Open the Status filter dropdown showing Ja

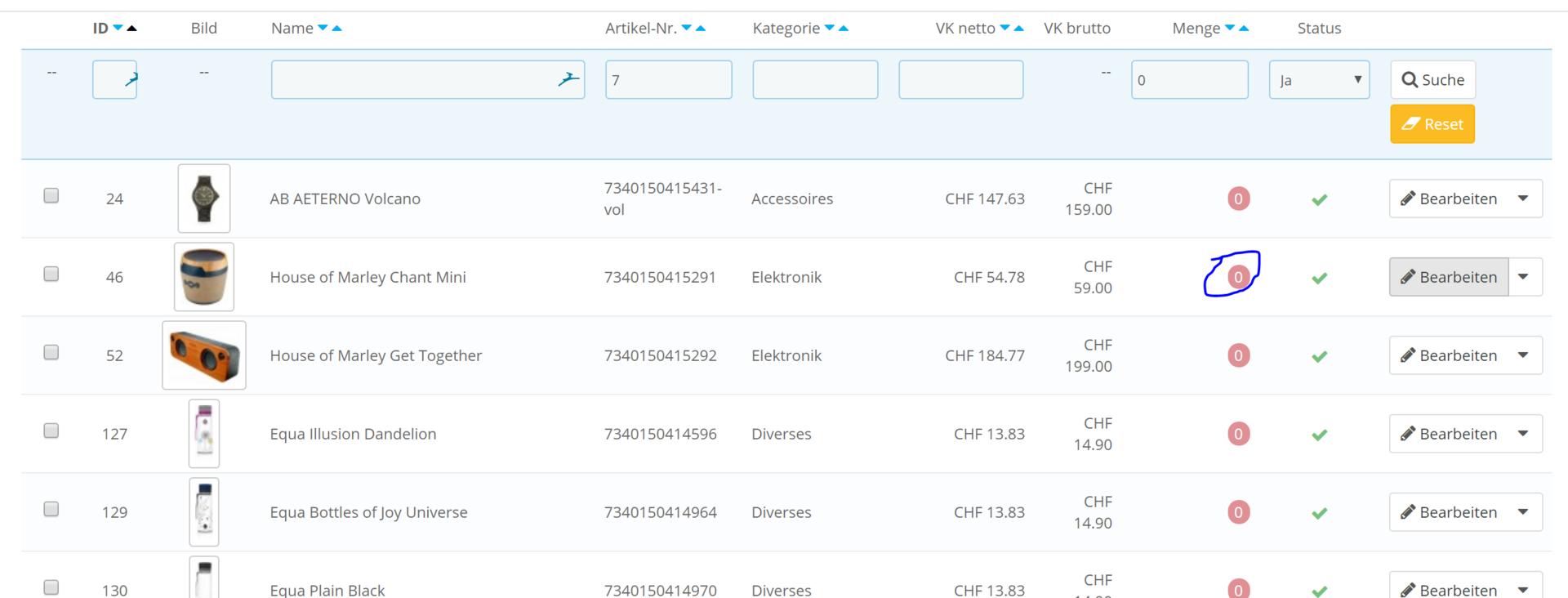(x=1319, y=80)
